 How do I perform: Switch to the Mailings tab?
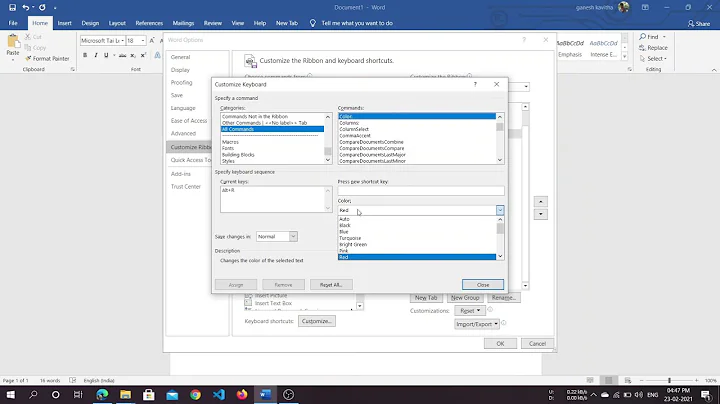tap(183, 23)
